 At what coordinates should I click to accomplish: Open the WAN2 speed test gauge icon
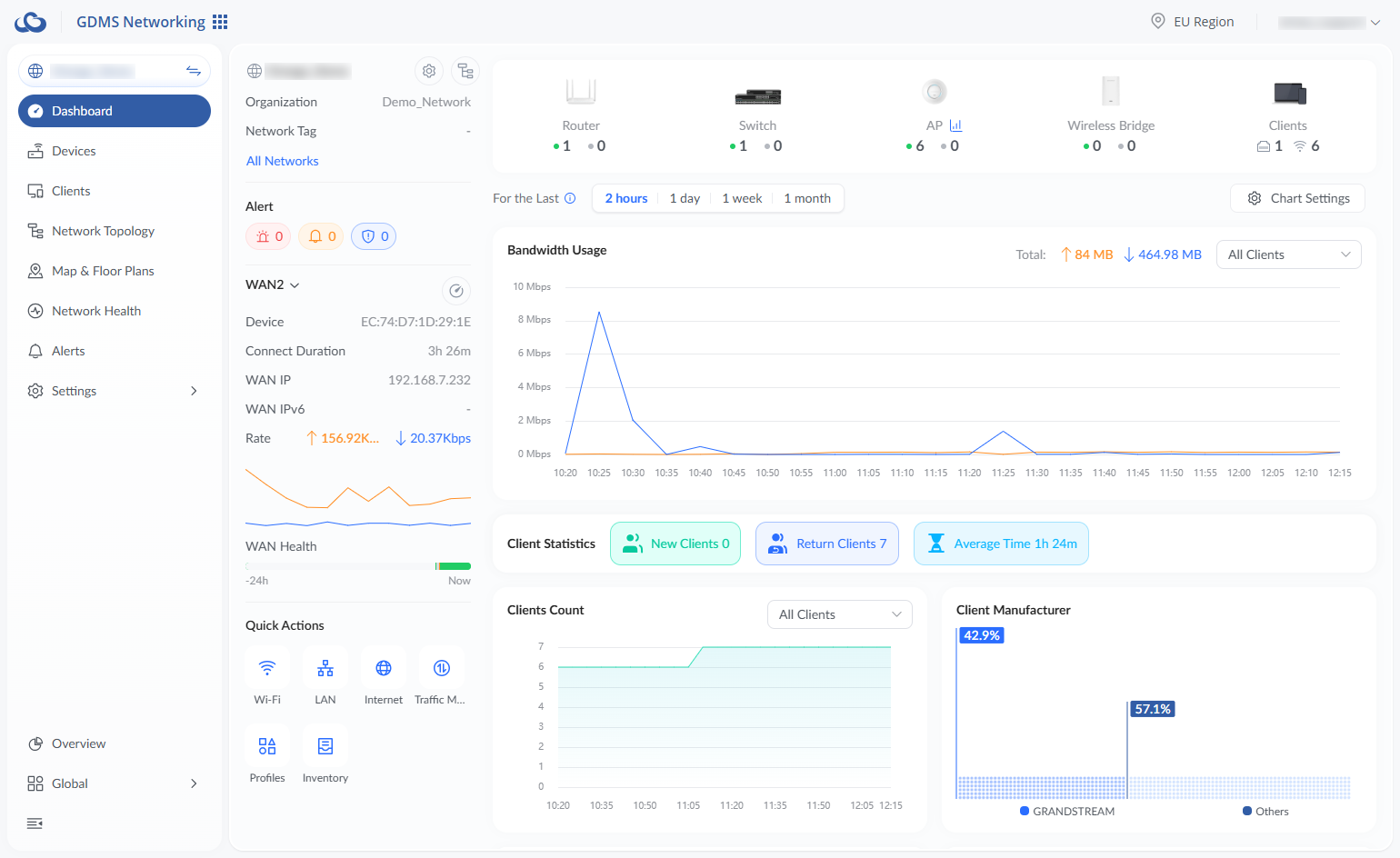pyautogui.click(x=456, y=291)
